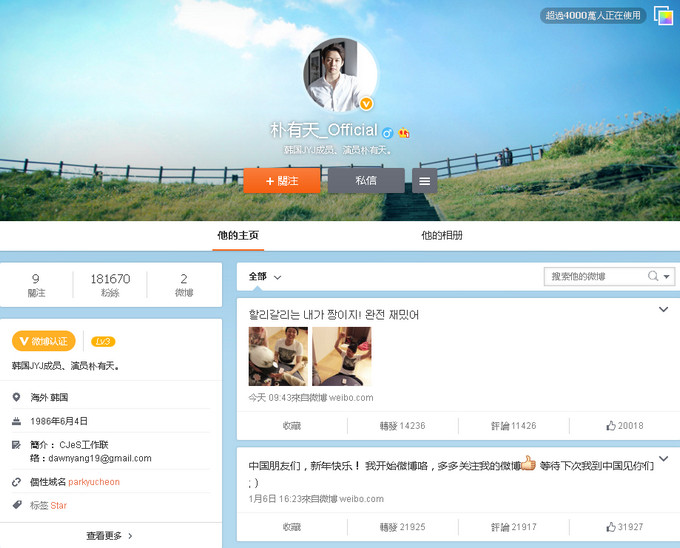This screenshot has width=680, height=548.
Task: Click the Lv3 level badge
Action: [103, 342]
